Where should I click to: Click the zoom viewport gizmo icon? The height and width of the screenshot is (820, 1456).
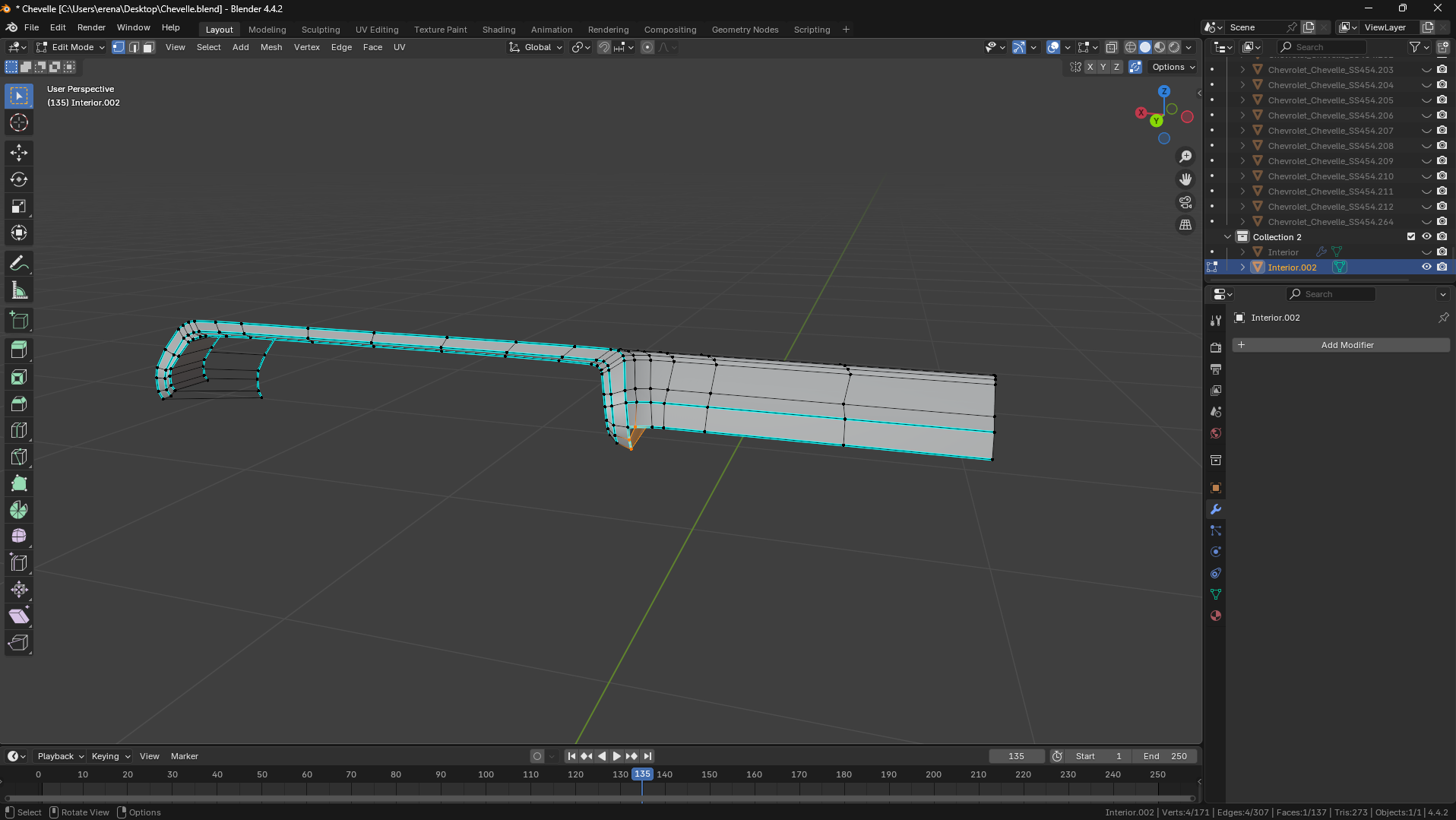tap(1185, 157)
